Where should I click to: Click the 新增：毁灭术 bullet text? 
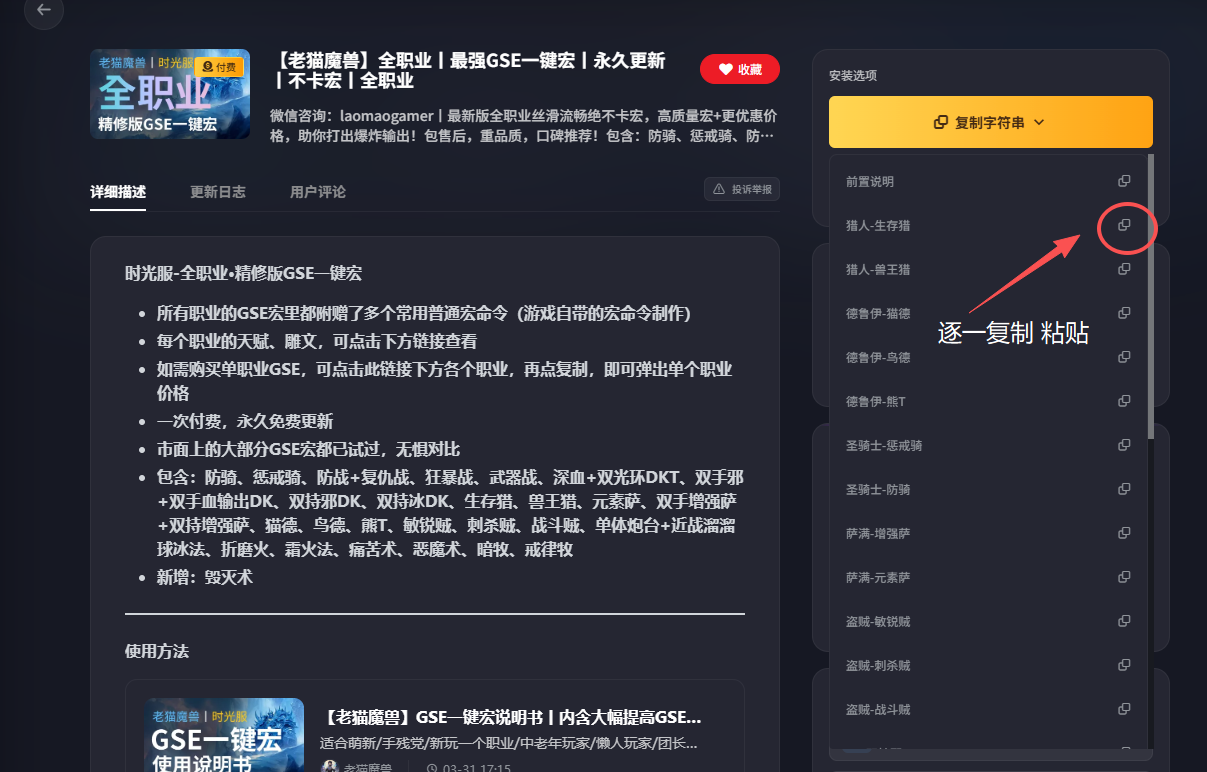click(205, 577)
